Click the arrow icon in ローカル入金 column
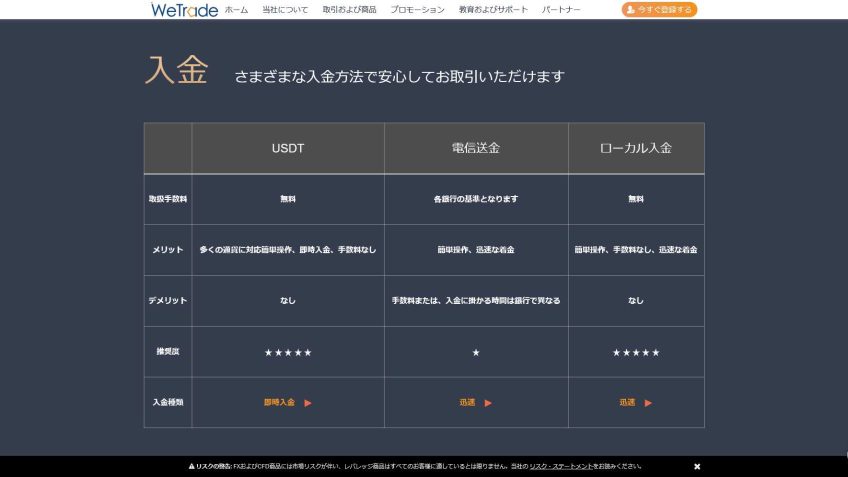Viewport: 848px width, 477px height. click(648, 403)
